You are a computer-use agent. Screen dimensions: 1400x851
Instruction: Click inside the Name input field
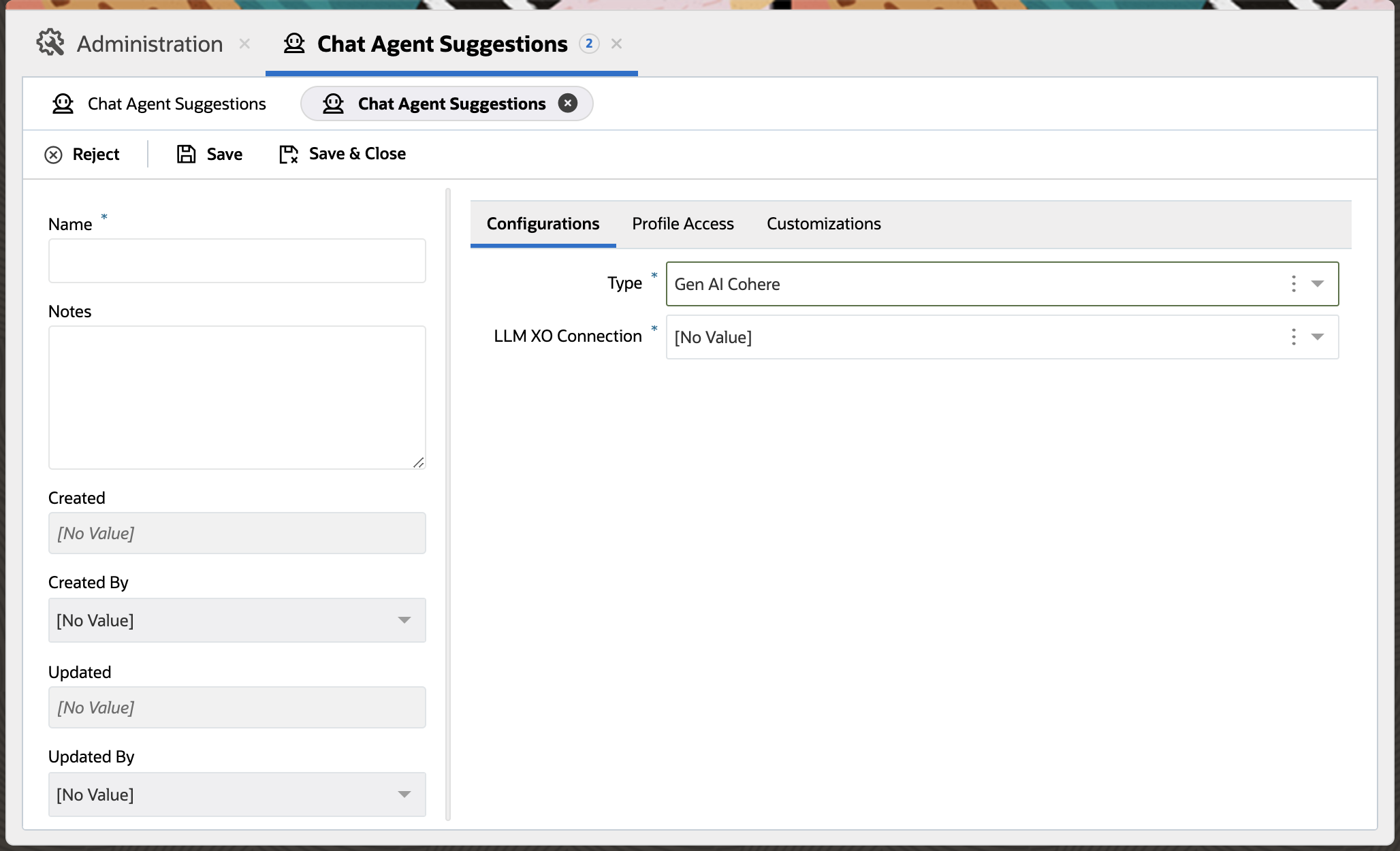tap(236, 260)
